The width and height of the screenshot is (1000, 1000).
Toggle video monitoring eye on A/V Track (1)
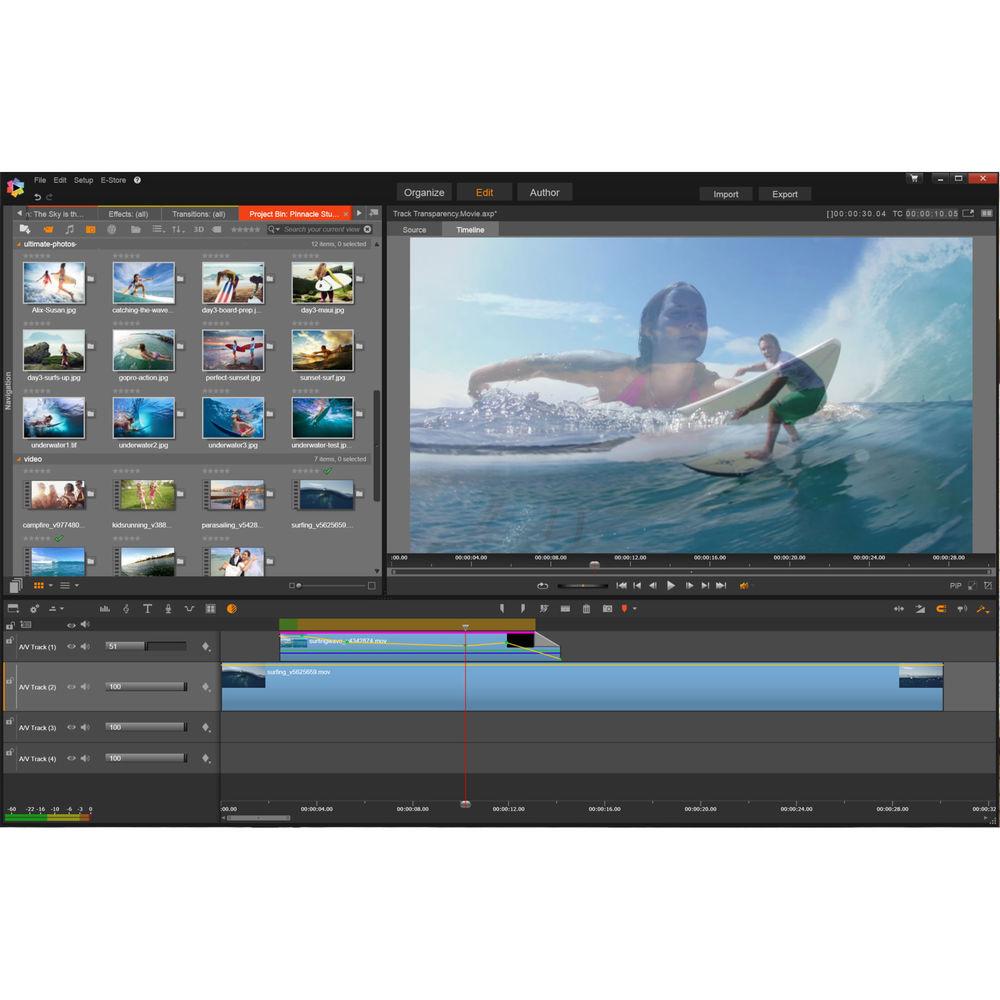tap(70, 646)
